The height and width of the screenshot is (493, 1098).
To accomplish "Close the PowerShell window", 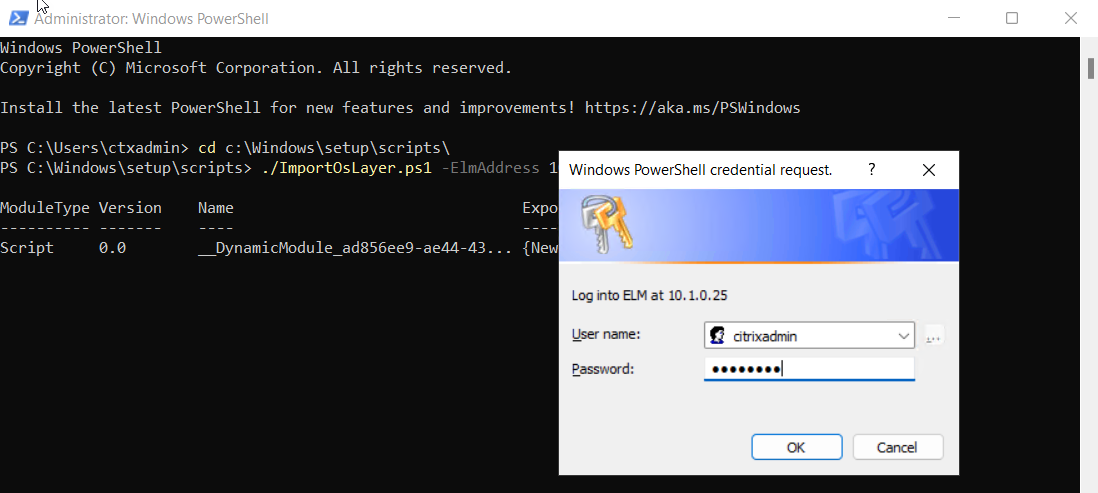I will coord(1070,18).
